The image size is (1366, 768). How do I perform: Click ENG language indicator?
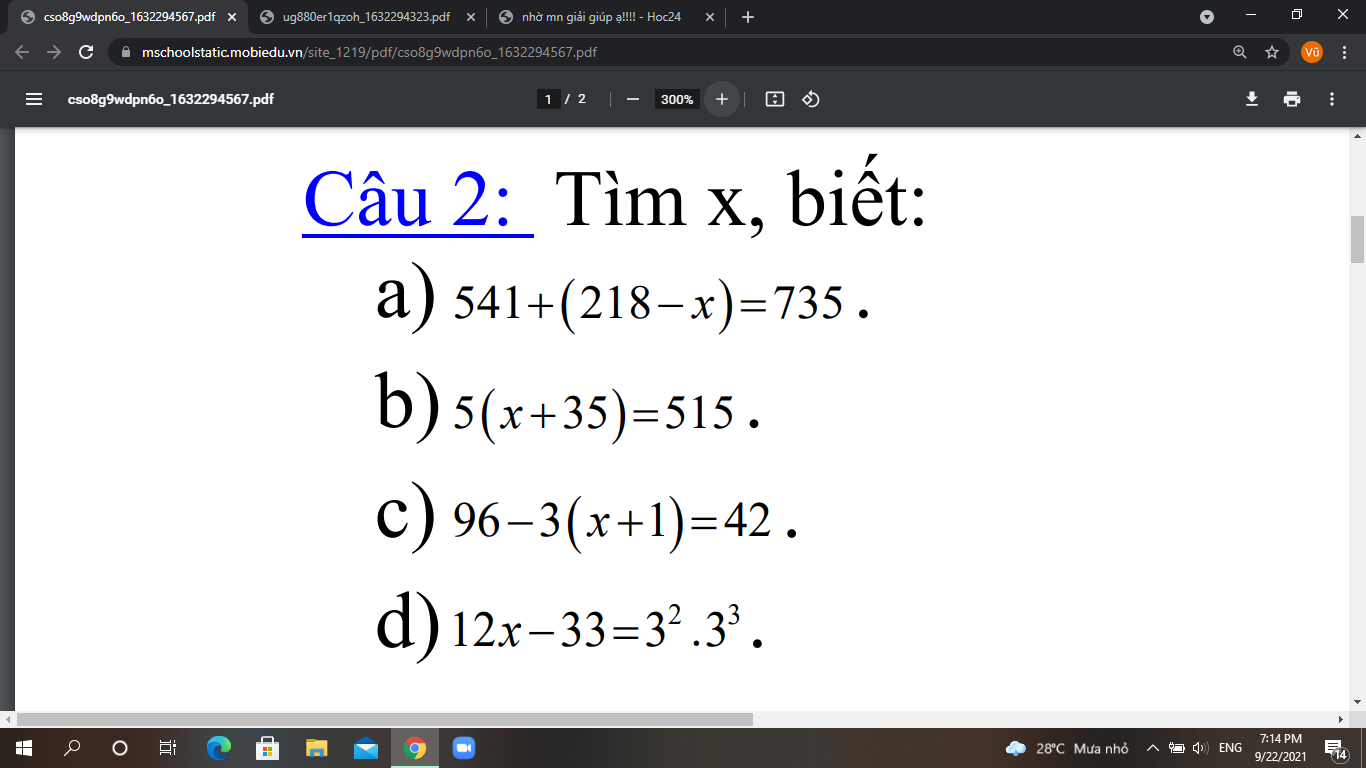coord(1231,748)
